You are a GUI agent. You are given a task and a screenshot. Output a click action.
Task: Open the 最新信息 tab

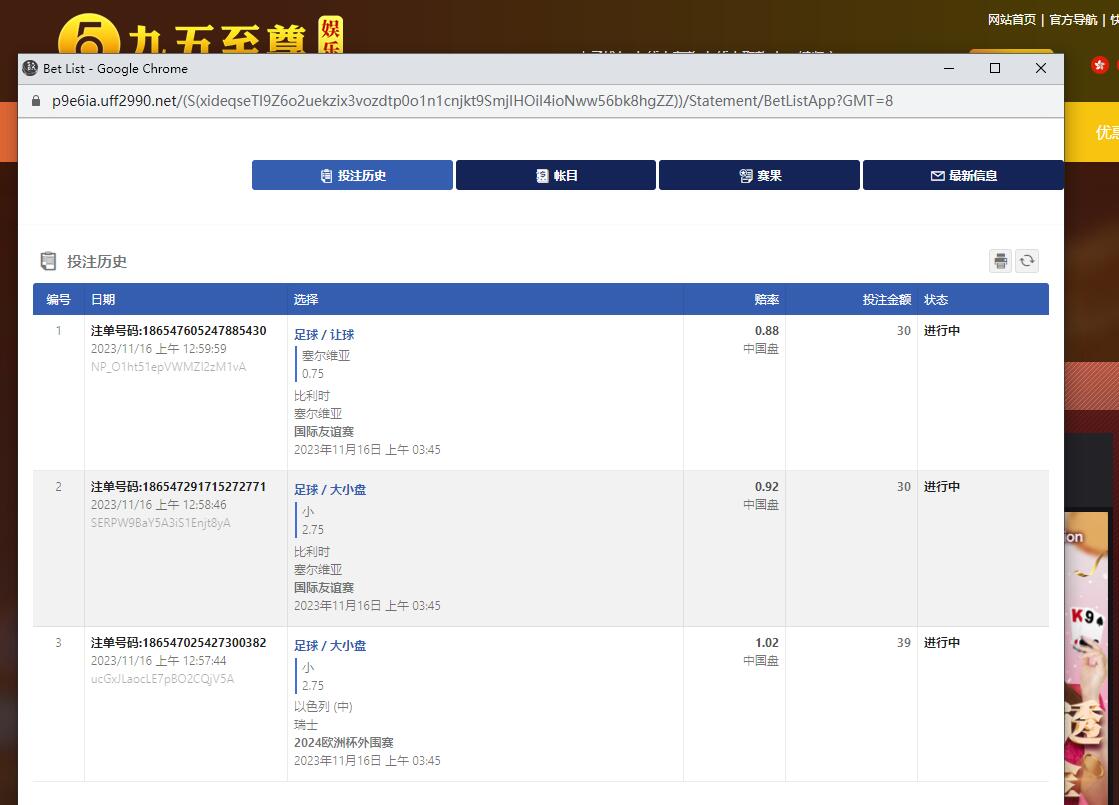point(963,175)
